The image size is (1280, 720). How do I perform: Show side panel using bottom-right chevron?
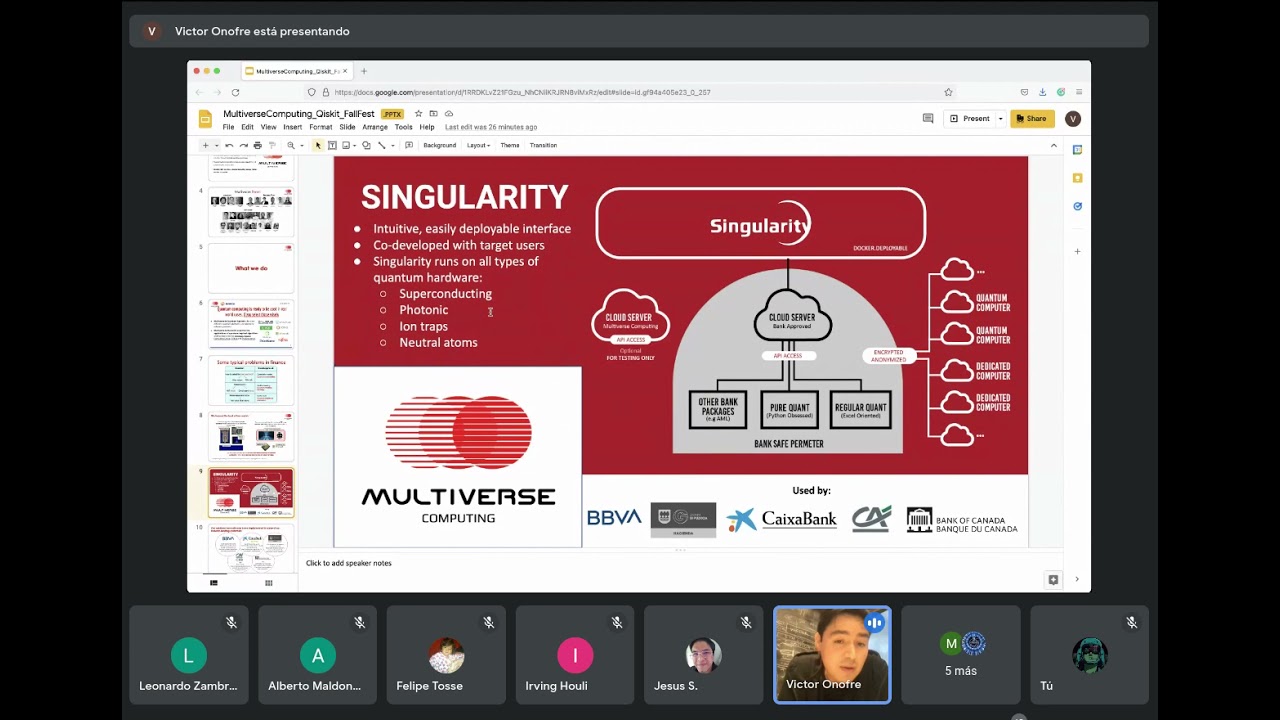1077,579
